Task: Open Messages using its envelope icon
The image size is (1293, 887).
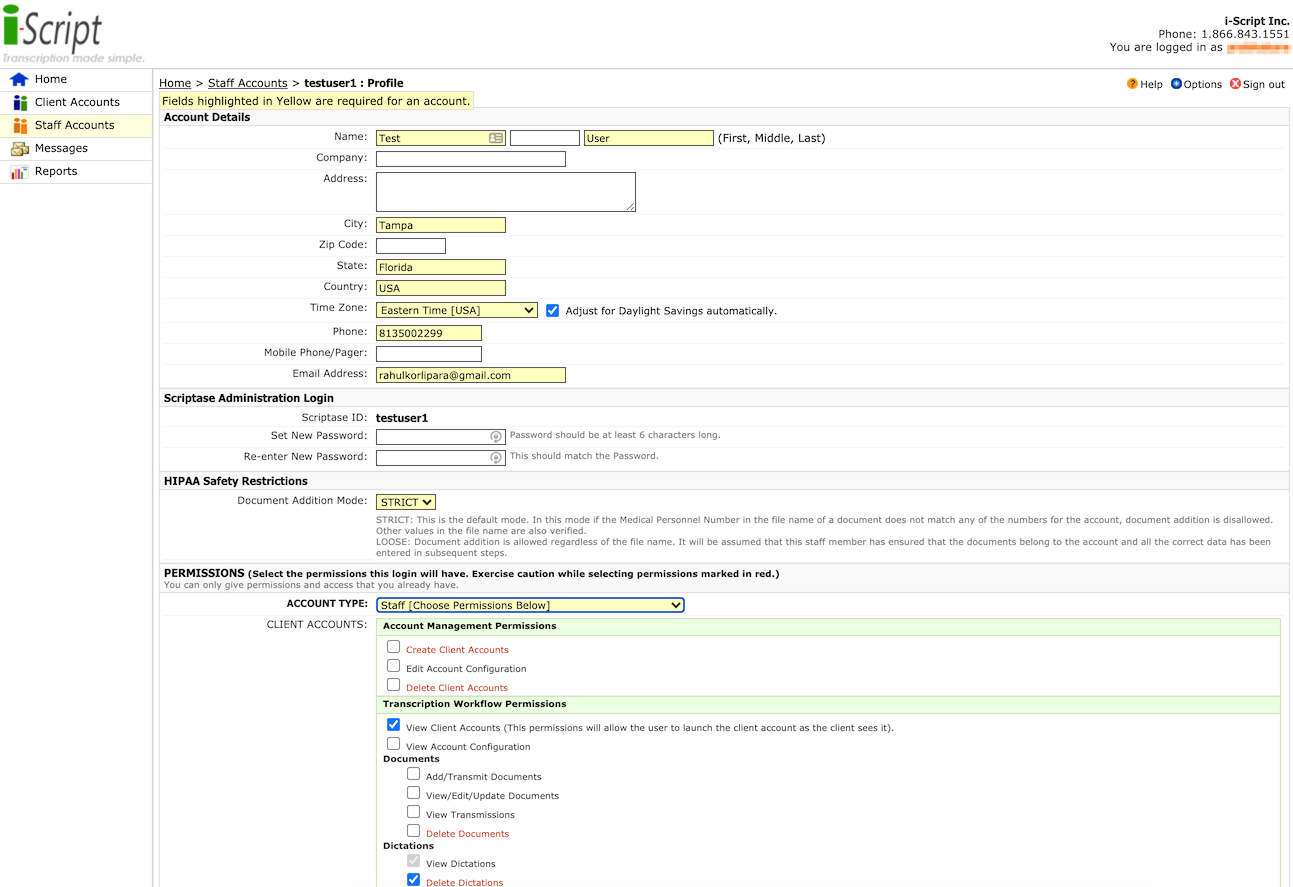Action: (x=20, y=147)
